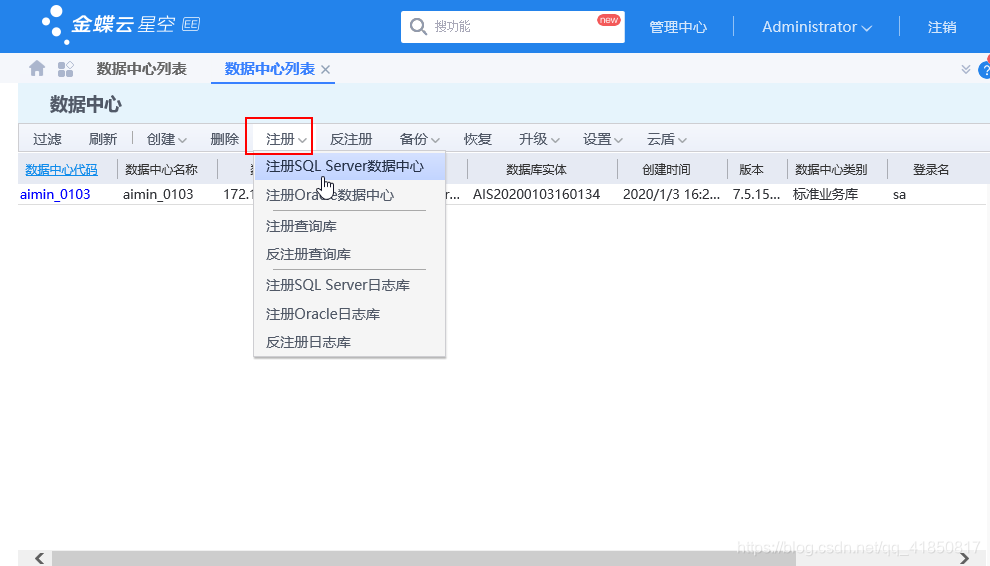This screenshot has width=990, height=566.
Task: Choose 注册查询库 menu item
Action: pos(350,226)
